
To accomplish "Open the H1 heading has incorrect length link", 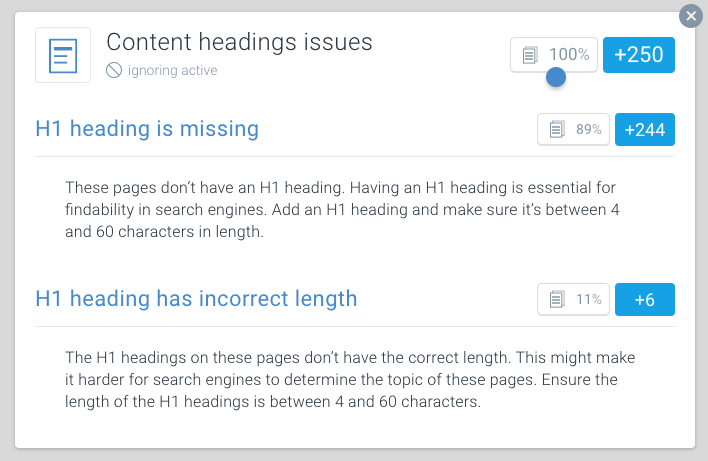I will pos(196,299).
